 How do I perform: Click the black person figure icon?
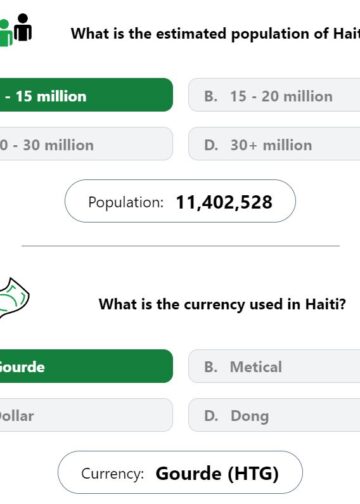pos(23,27)
